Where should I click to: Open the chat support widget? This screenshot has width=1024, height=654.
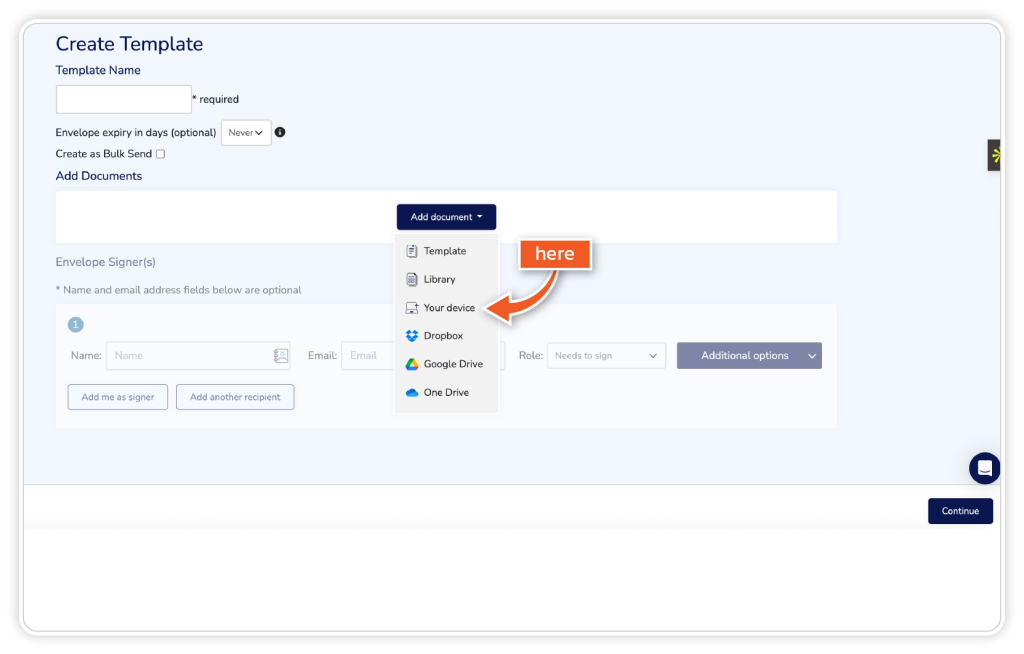(x=984, y=468)
